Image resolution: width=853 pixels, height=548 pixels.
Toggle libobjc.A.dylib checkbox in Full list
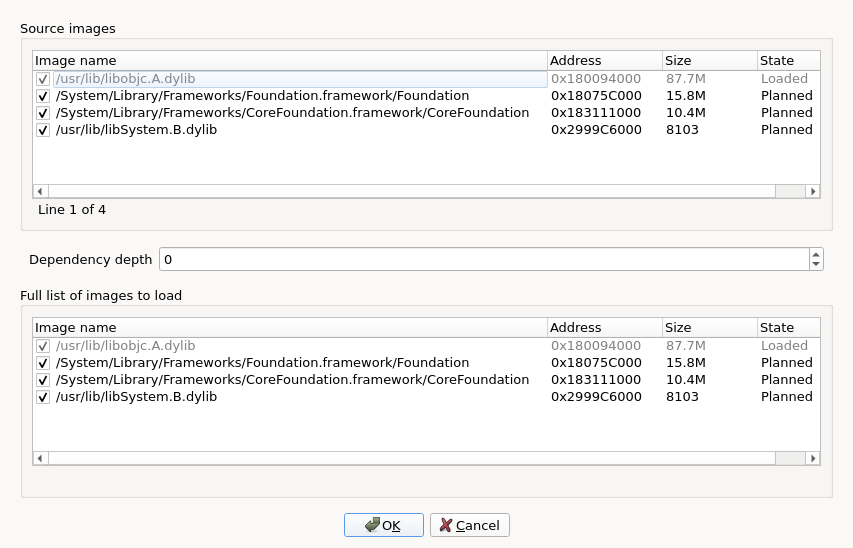tap(43, 347)
